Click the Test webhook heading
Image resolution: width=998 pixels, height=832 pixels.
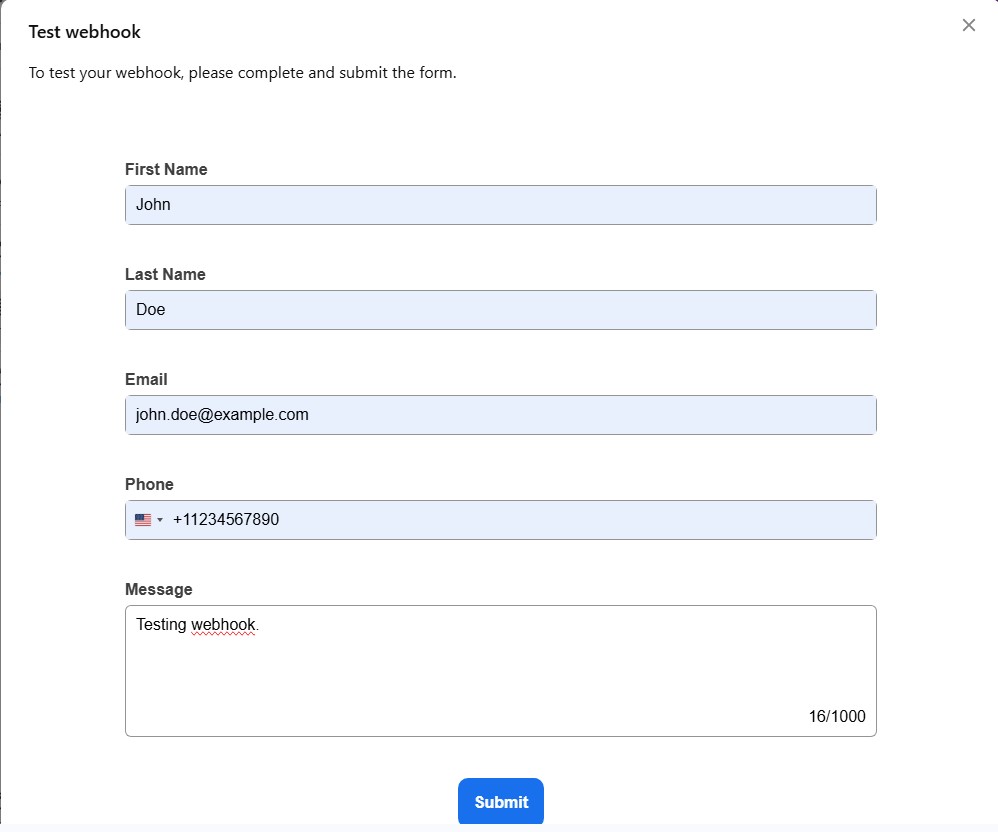tap(85, 32)
